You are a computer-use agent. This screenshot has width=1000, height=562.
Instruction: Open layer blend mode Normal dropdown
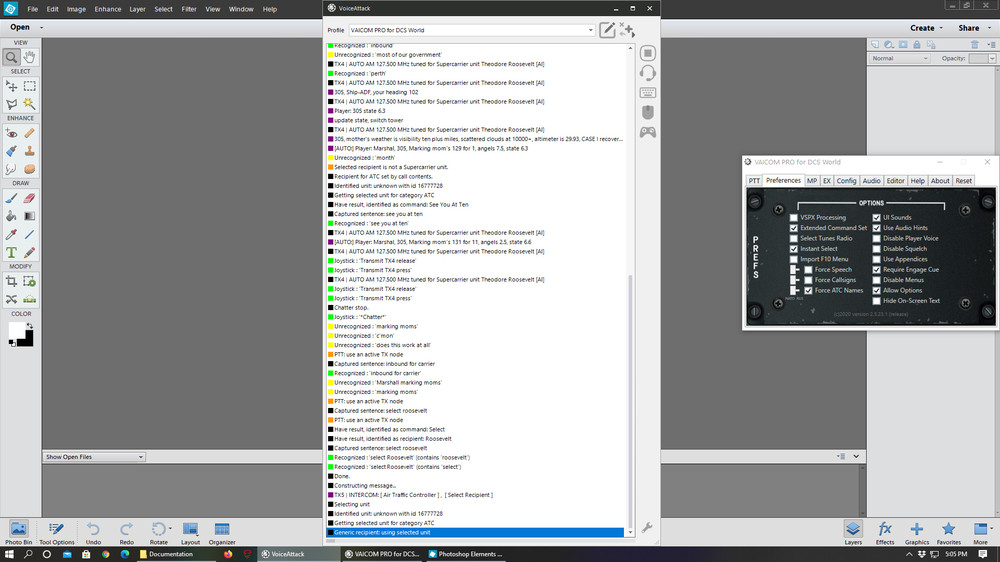click(x=899, y=58)
